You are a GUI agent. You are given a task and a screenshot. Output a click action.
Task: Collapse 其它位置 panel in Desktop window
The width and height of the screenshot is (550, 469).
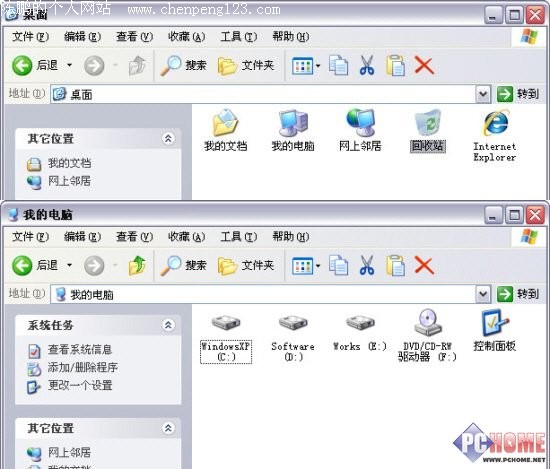(168, 138)
